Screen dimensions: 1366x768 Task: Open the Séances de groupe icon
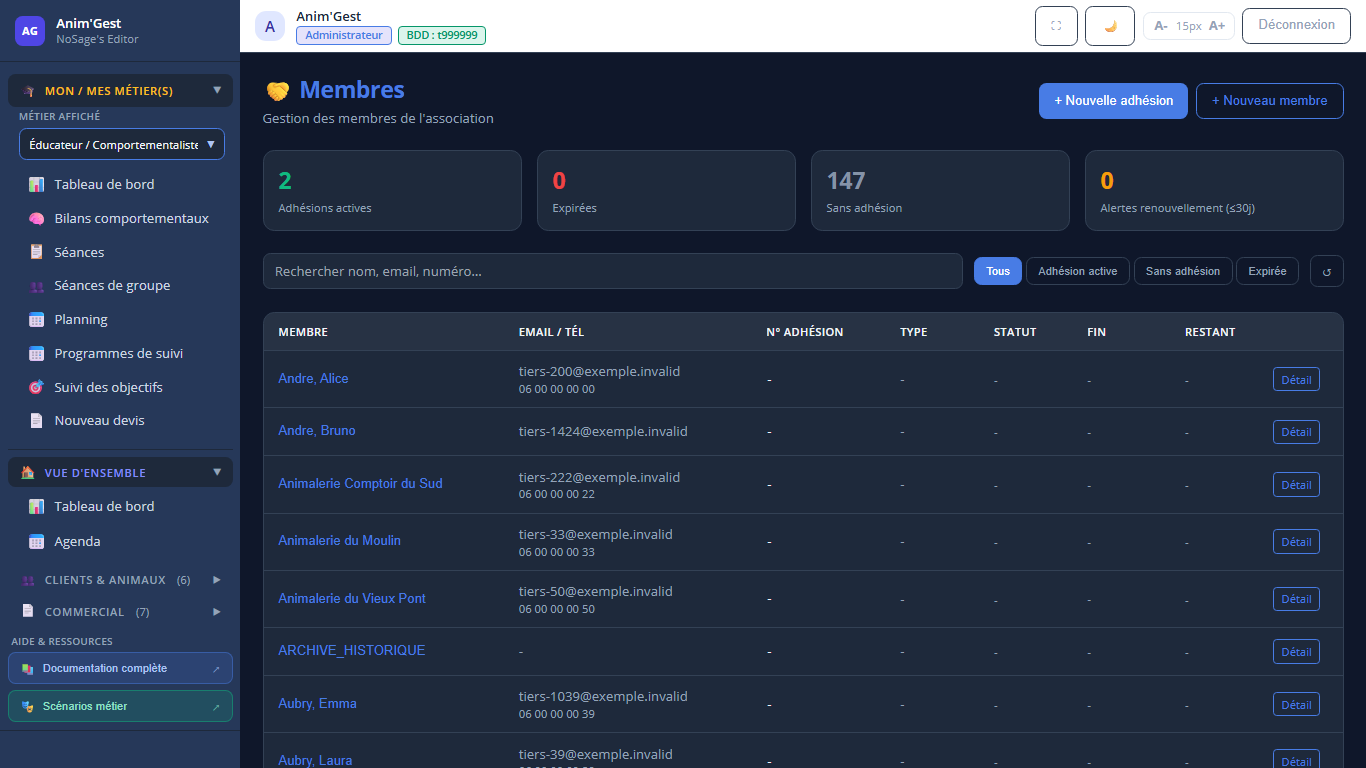[36, 286]
